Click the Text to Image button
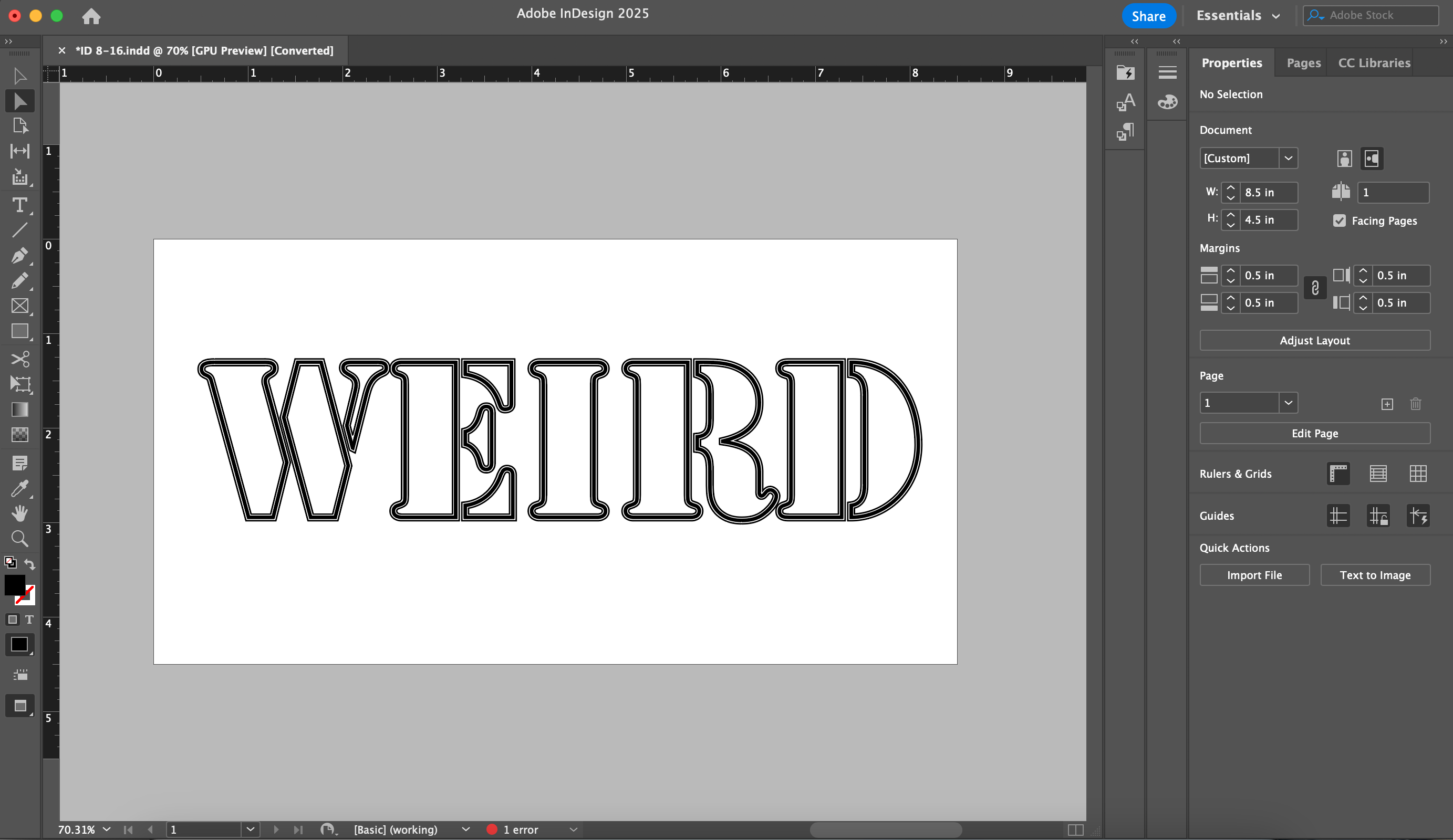This screenshot has height=840, width=1453. click(1375, 575)
